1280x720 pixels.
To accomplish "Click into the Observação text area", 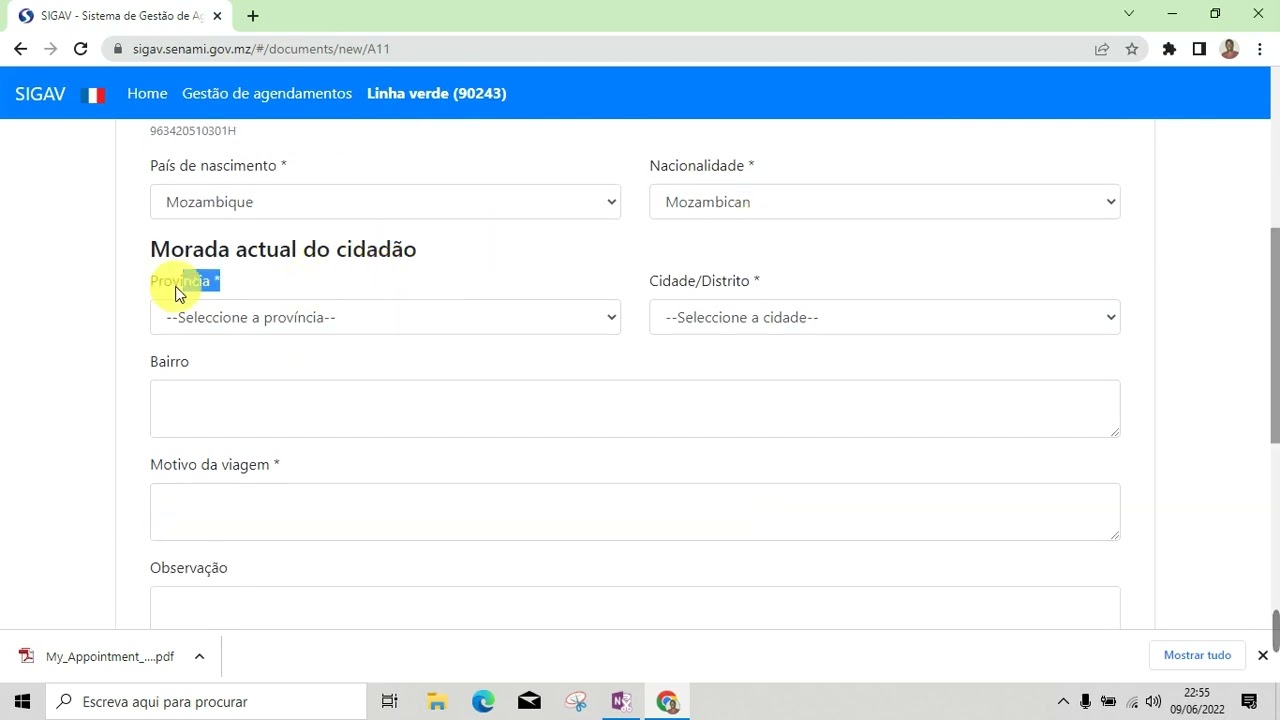I will coord(635,607).
